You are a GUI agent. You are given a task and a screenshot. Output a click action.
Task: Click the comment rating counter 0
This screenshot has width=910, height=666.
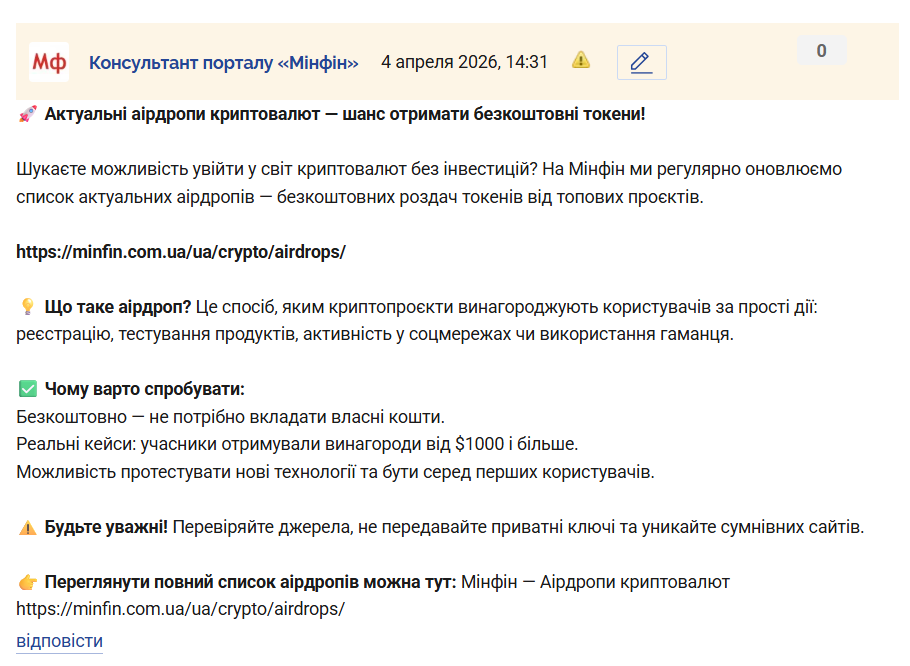(821, 50)
